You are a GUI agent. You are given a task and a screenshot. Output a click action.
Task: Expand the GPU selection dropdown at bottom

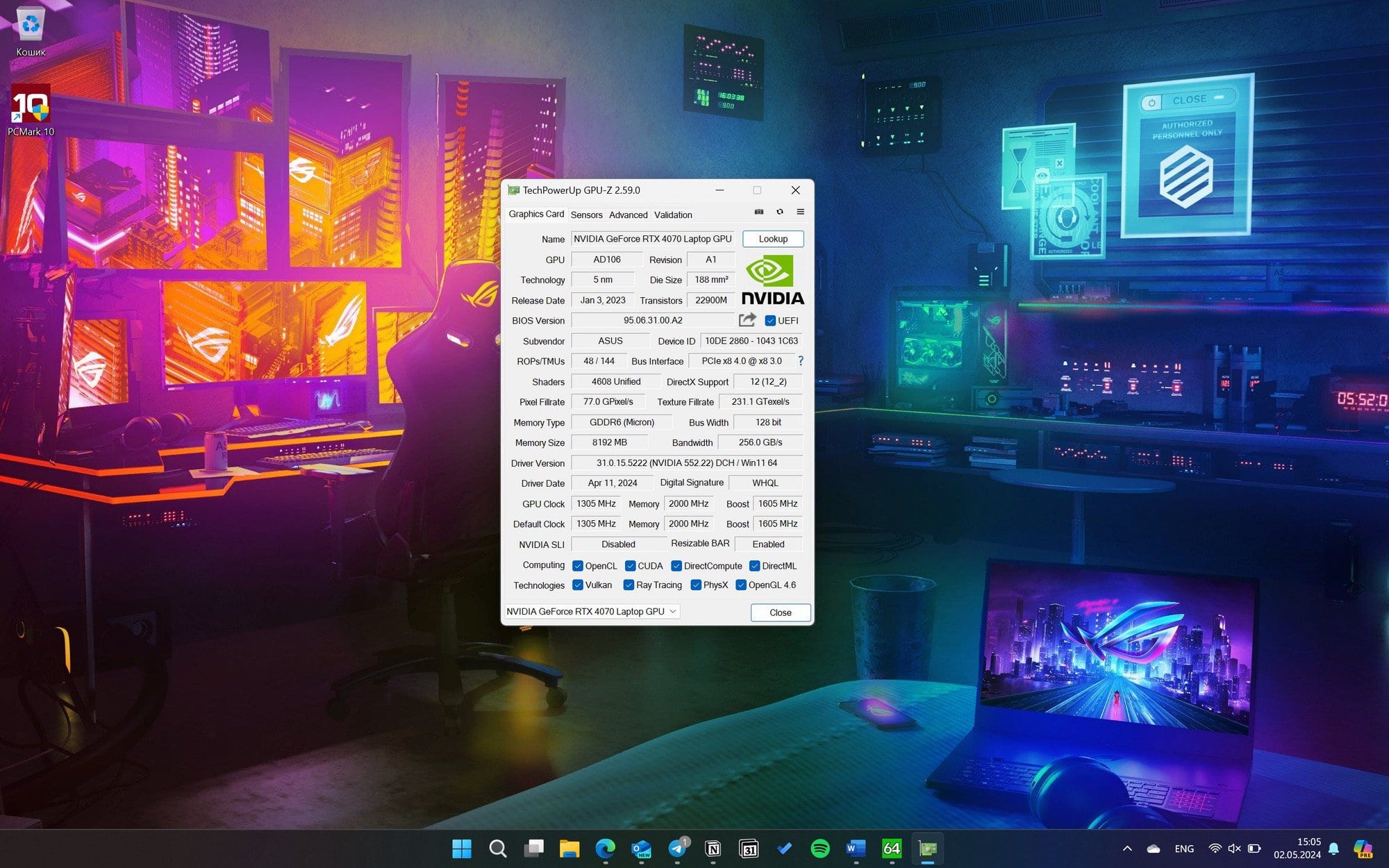(x=672, y=611)
